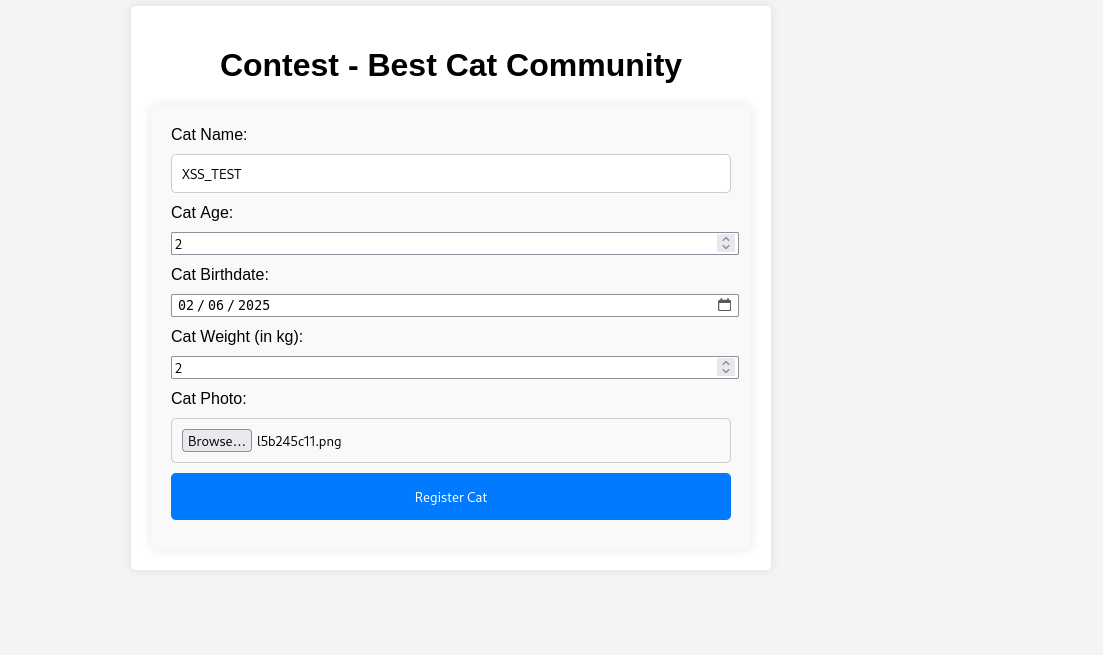The width and height of the screenshot is (1103, 655).
Task: Click the "Cat Age:" label
Action: pyautogui.click(x=202, y=213)
